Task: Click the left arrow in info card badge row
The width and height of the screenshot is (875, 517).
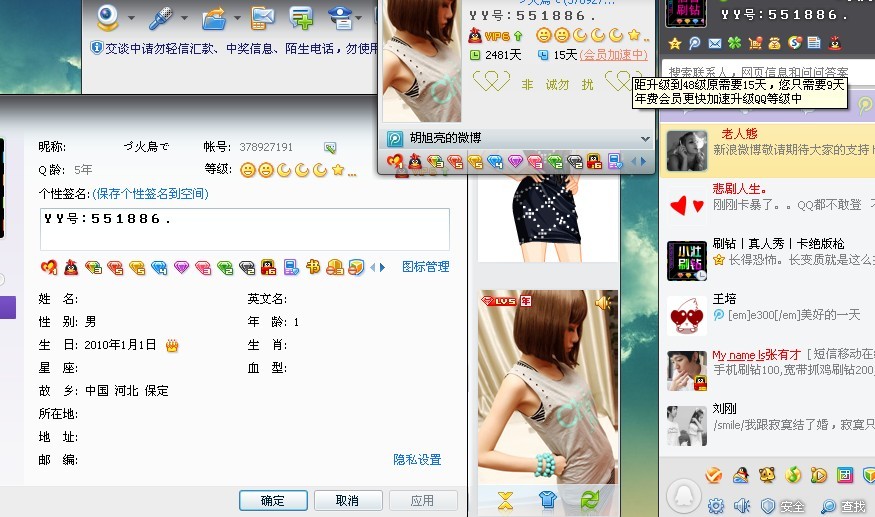Action: click(633, 162)
